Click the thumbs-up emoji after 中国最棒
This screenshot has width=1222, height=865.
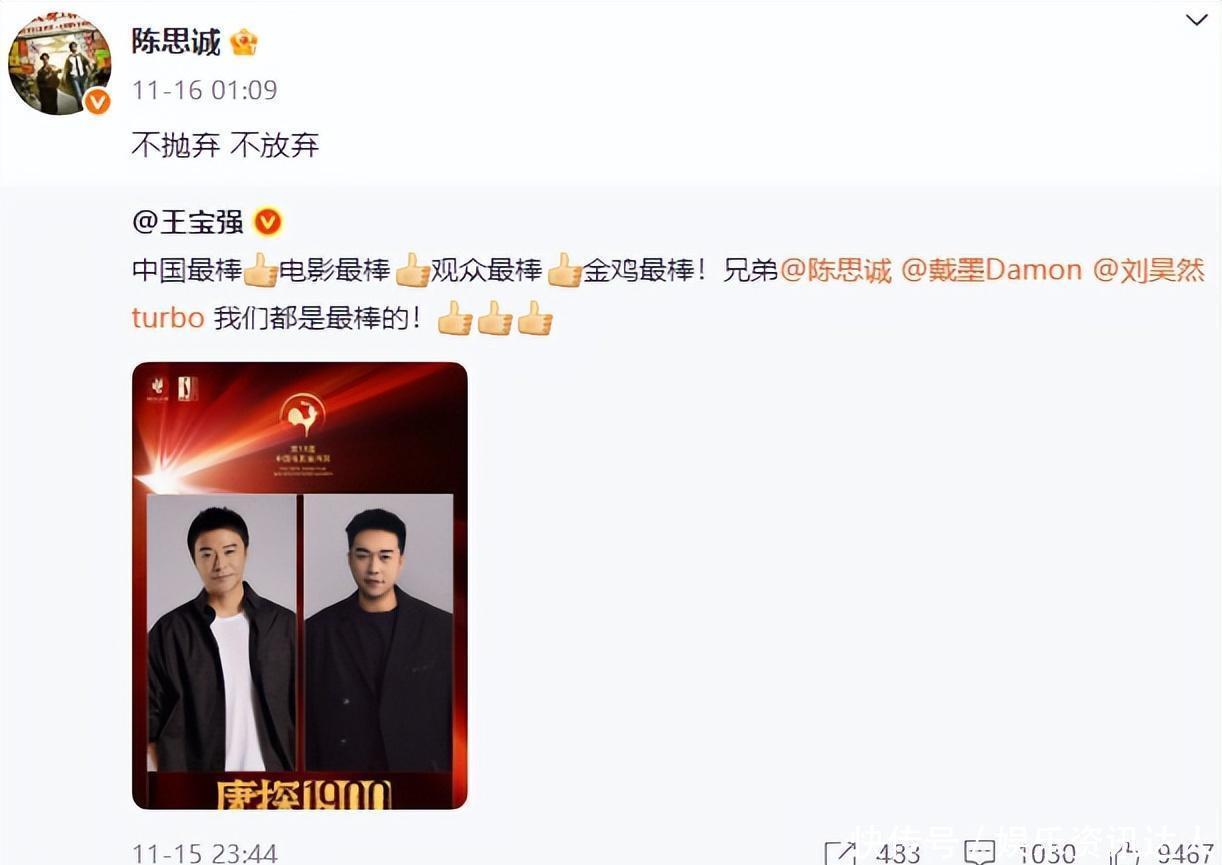point(261,270)
